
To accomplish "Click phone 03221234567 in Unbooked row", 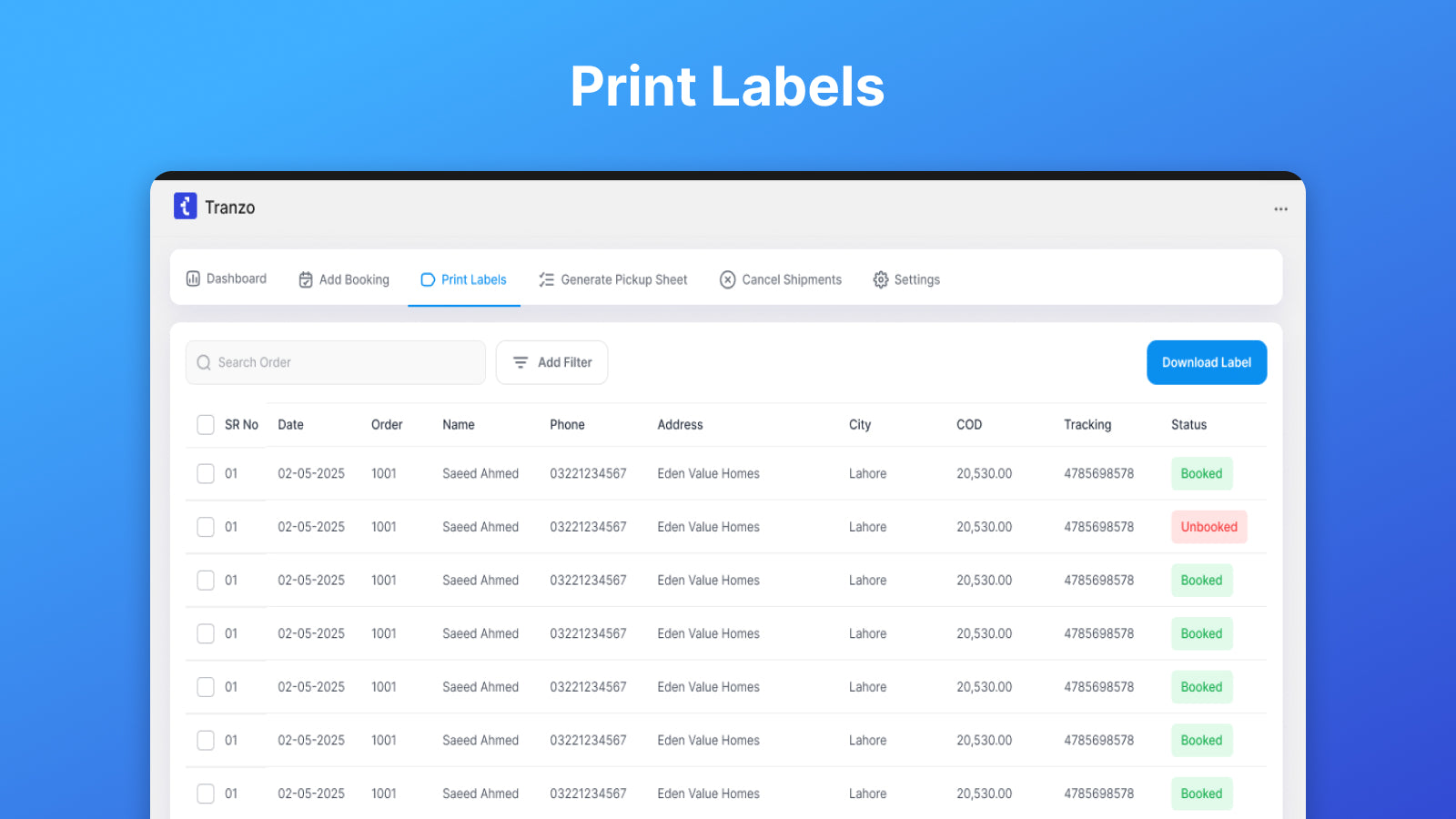I will [x=588, y=527].
